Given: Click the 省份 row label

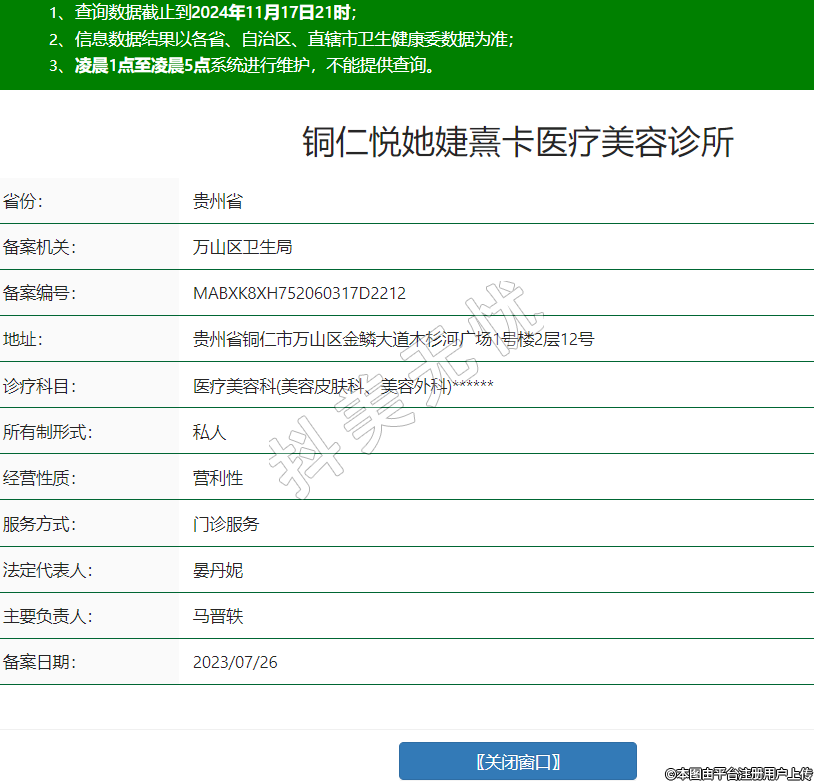Looking at the screenshot, I should 24,202.
